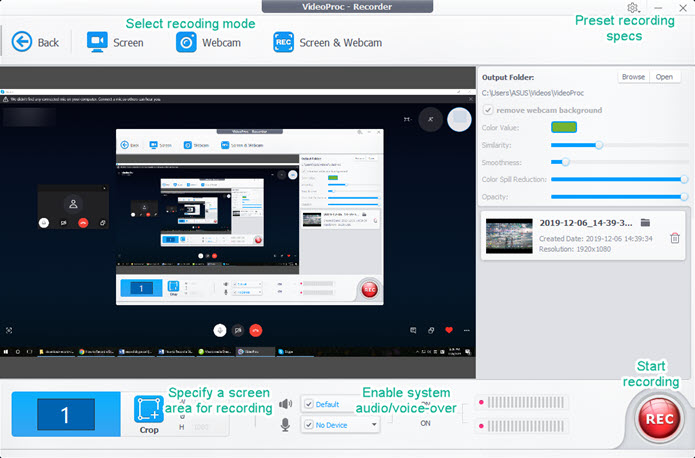
Task: Switch to Webcam recording mode
Action: coord(208,43)
